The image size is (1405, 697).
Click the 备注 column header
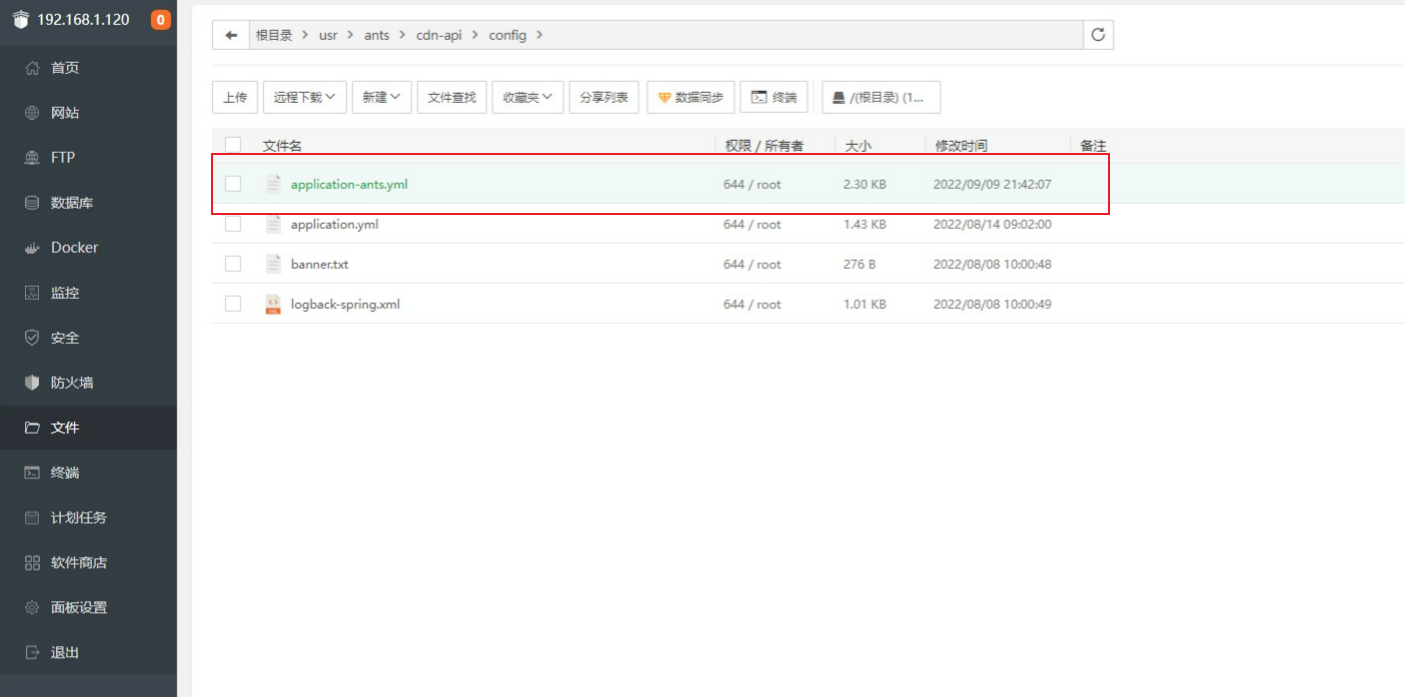click(1093, 146)
